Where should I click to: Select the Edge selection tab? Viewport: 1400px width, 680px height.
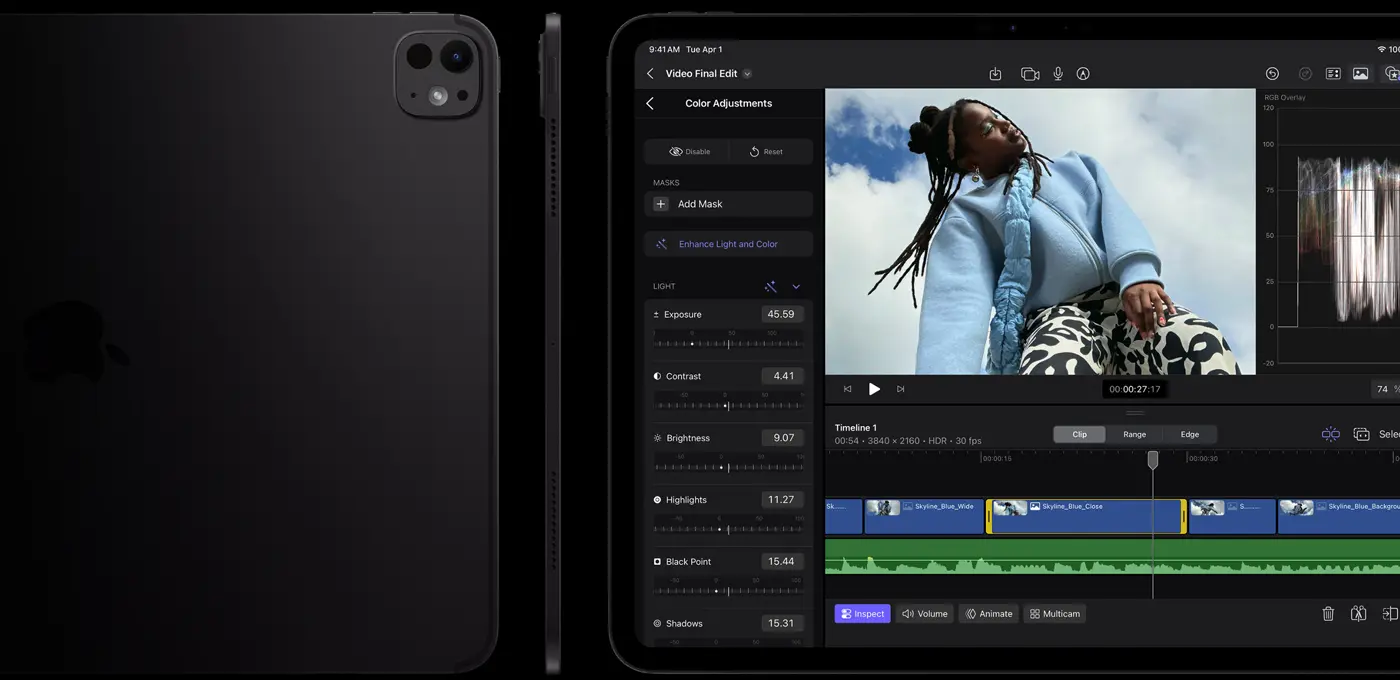[x=1189, y=434]
